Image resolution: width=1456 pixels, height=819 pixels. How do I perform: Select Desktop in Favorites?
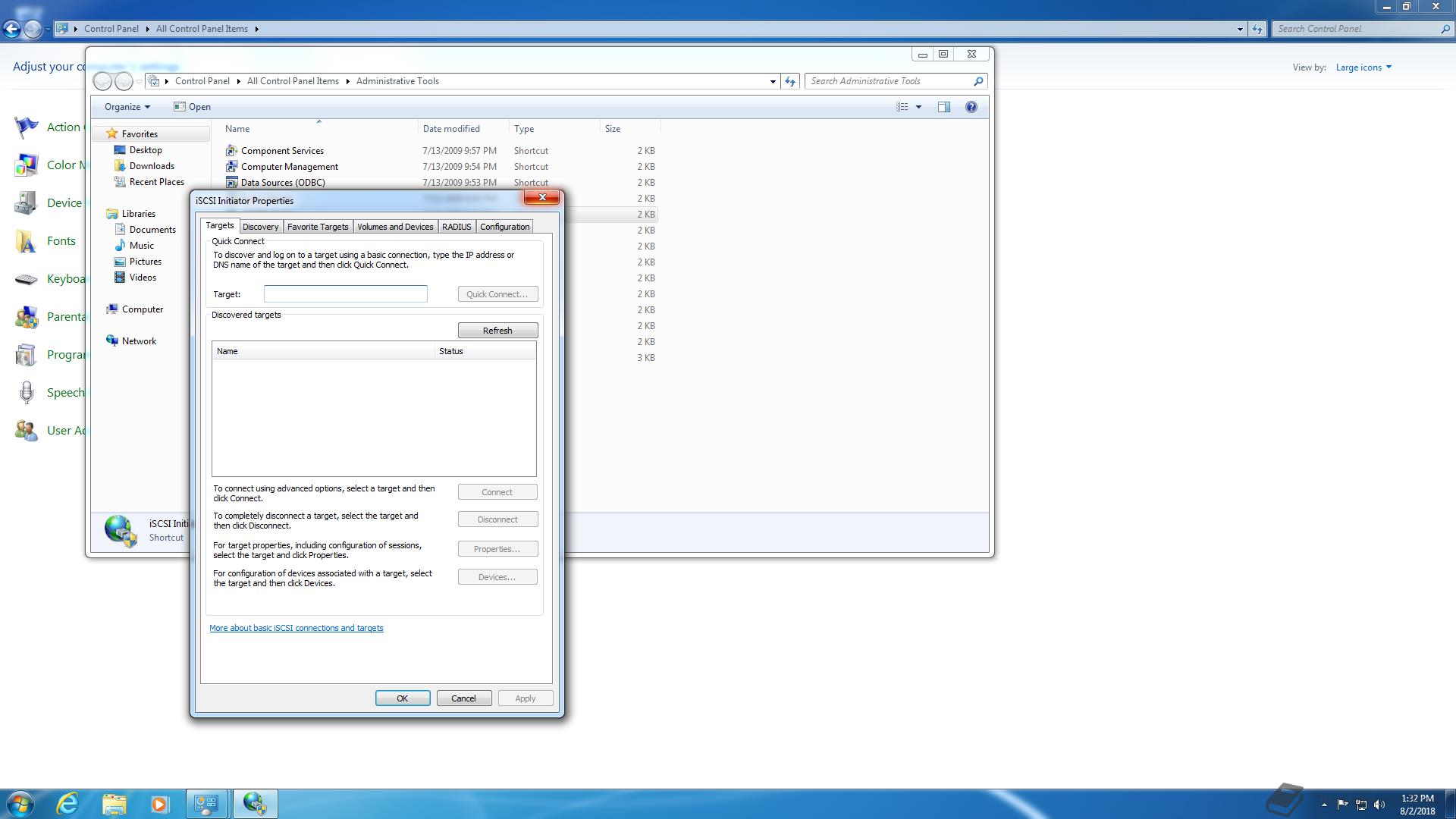146,150
